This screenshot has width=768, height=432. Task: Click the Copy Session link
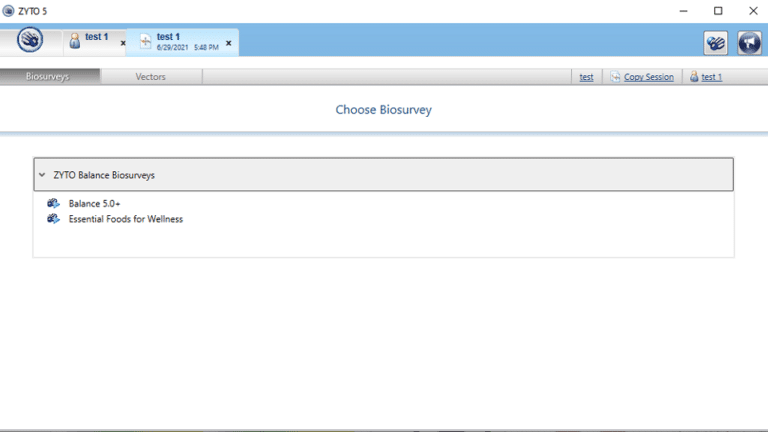[x=648, y=77]
